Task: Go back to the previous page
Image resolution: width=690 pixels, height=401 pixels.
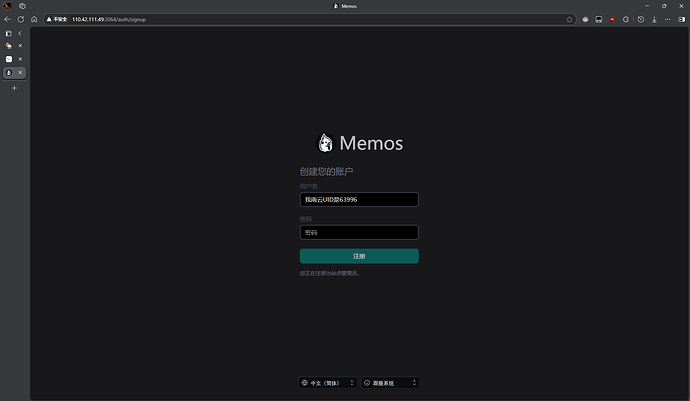Action: (7, 19)
